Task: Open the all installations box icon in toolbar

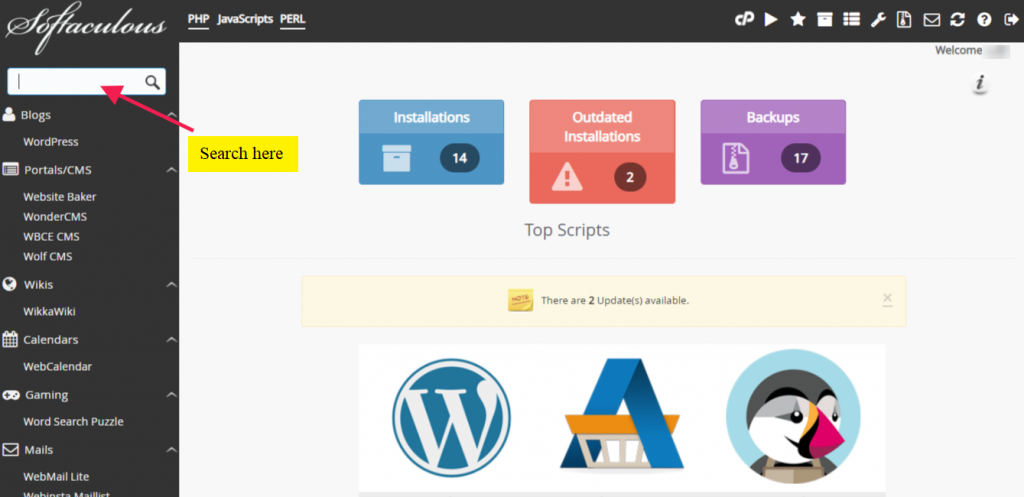Action: tap(825, 20)
